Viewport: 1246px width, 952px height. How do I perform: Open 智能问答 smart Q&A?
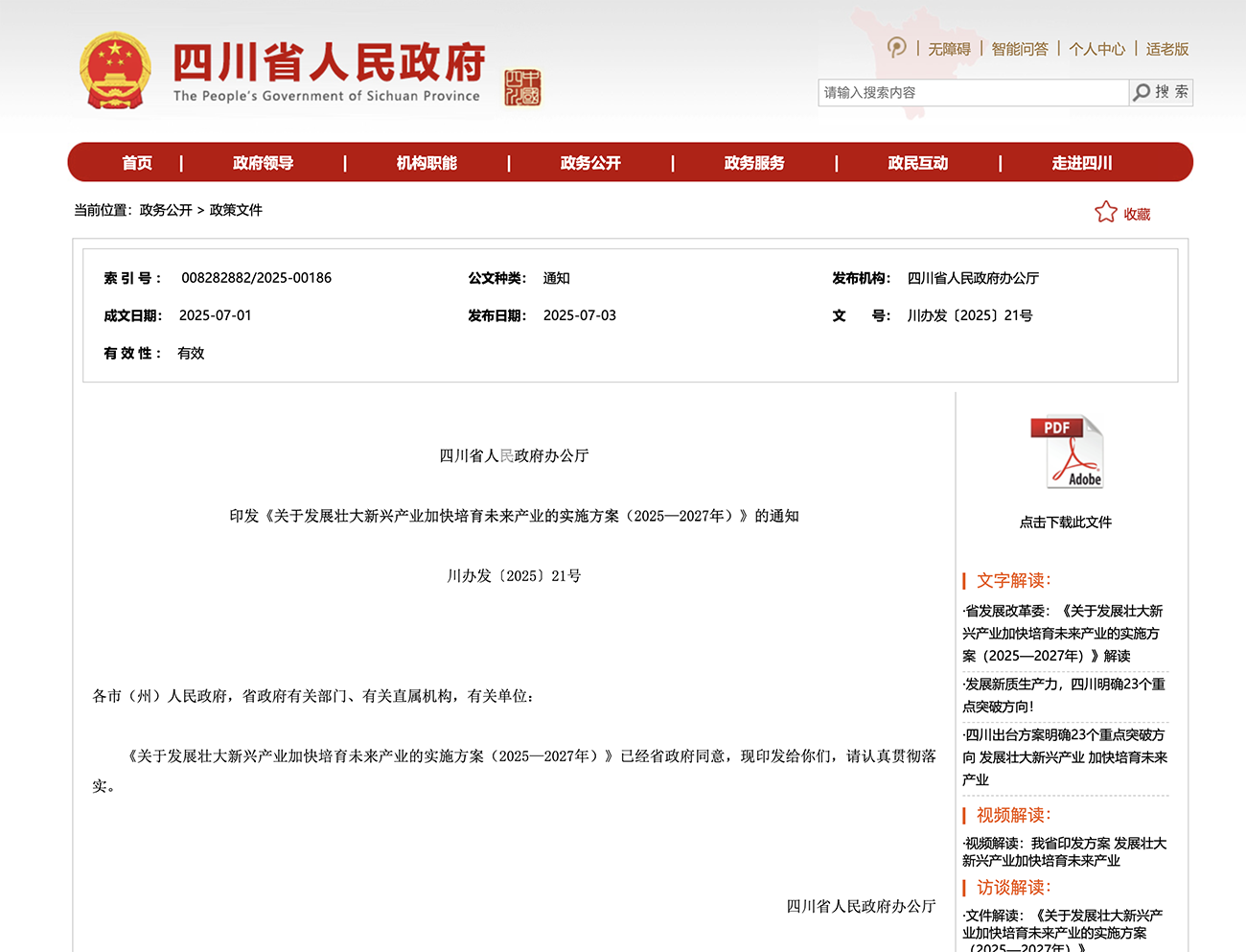[1020, 49]
